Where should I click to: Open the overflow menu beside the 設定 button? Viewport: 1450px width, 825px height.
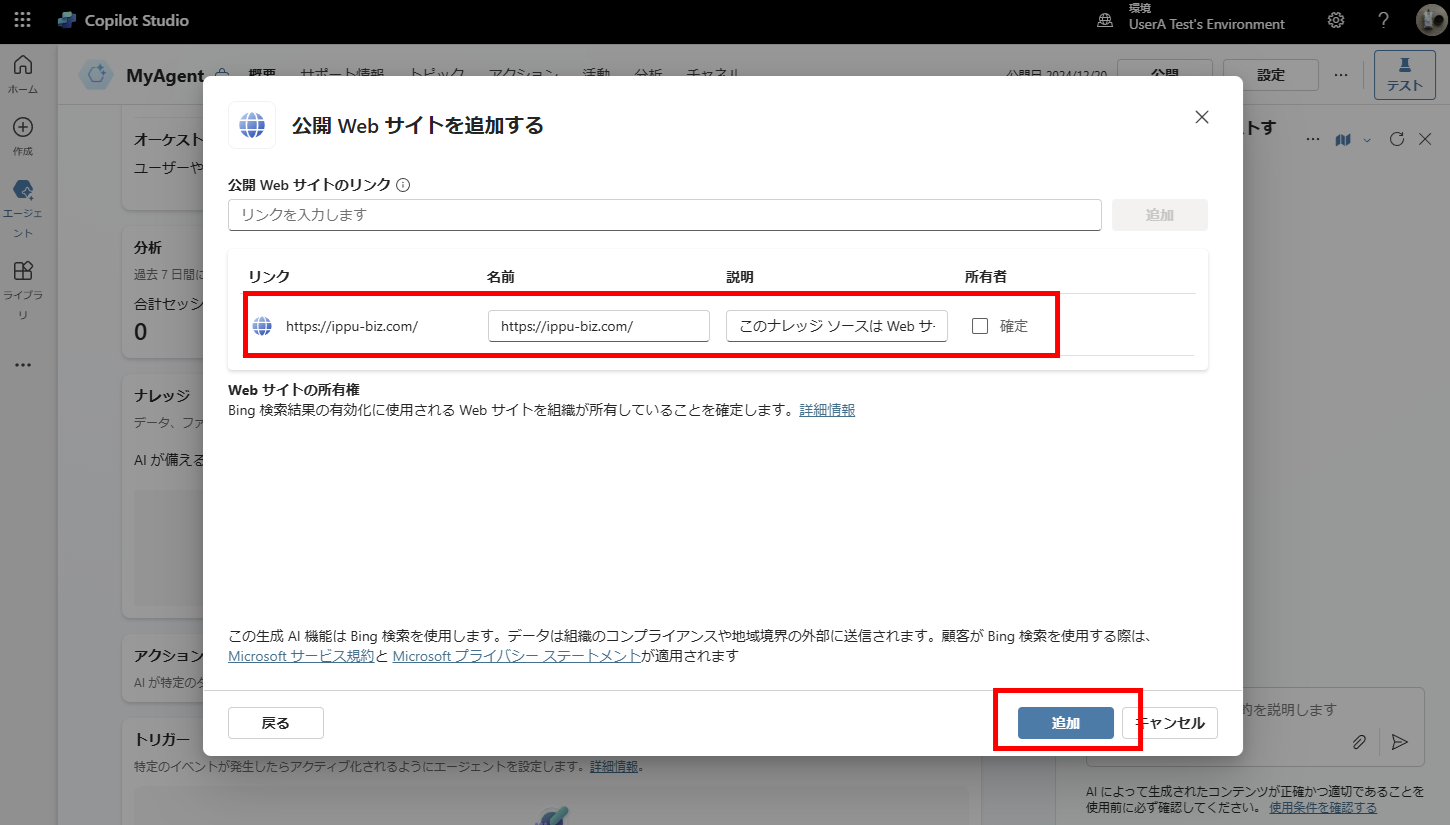(x=1341, y=74)
